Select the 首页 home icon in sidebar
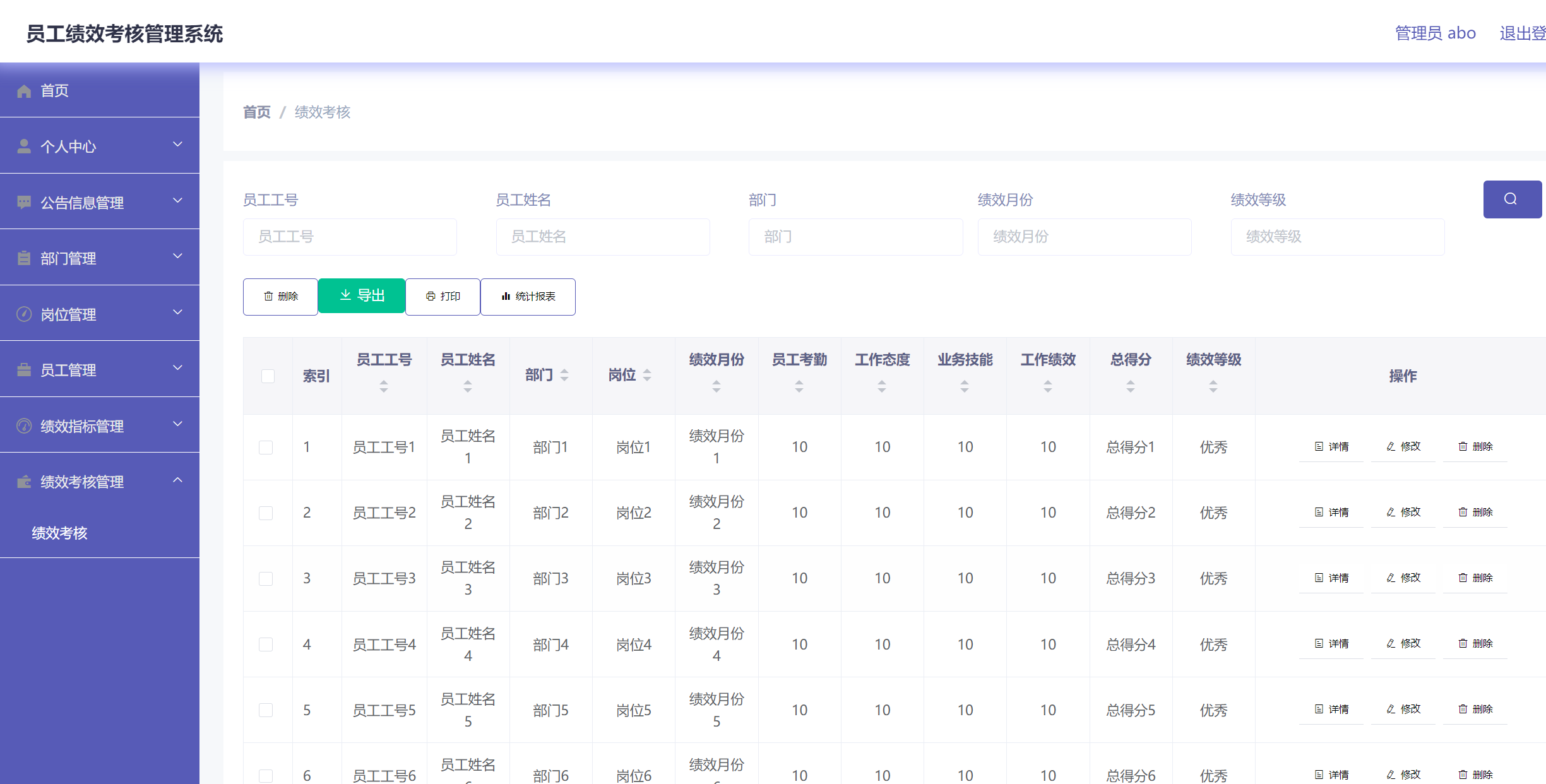 click(24, 90)
